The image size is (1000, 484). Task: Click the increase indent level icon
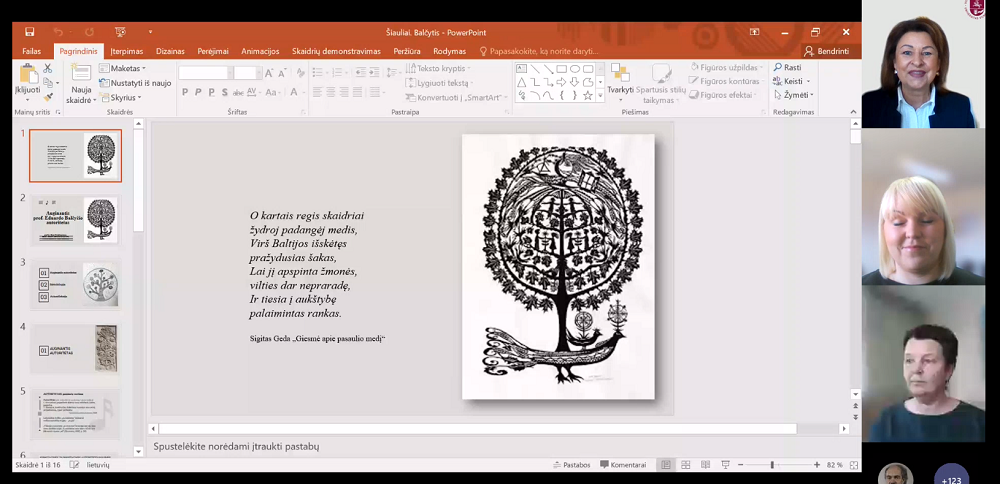pos(373,72)
